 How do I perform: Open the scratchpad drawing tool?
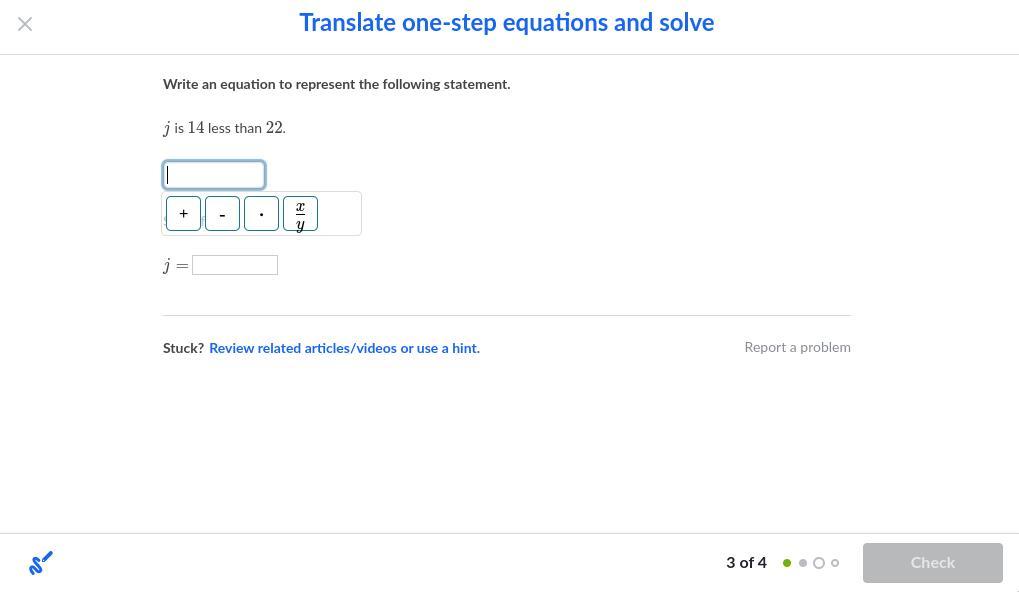point(41,563)
